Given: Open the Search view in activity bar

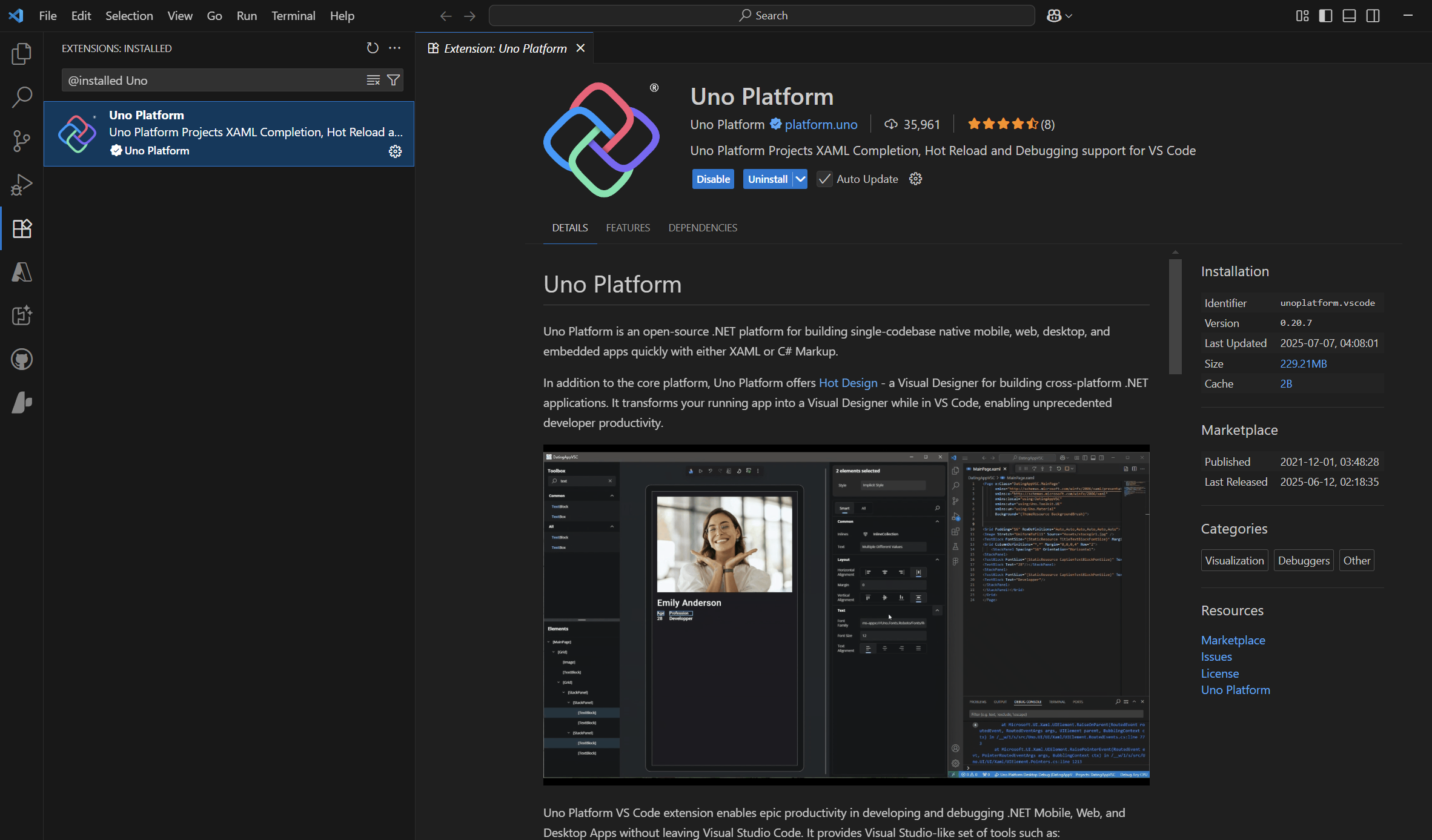Looking at the screenshot, I should (x=22, y=97).
